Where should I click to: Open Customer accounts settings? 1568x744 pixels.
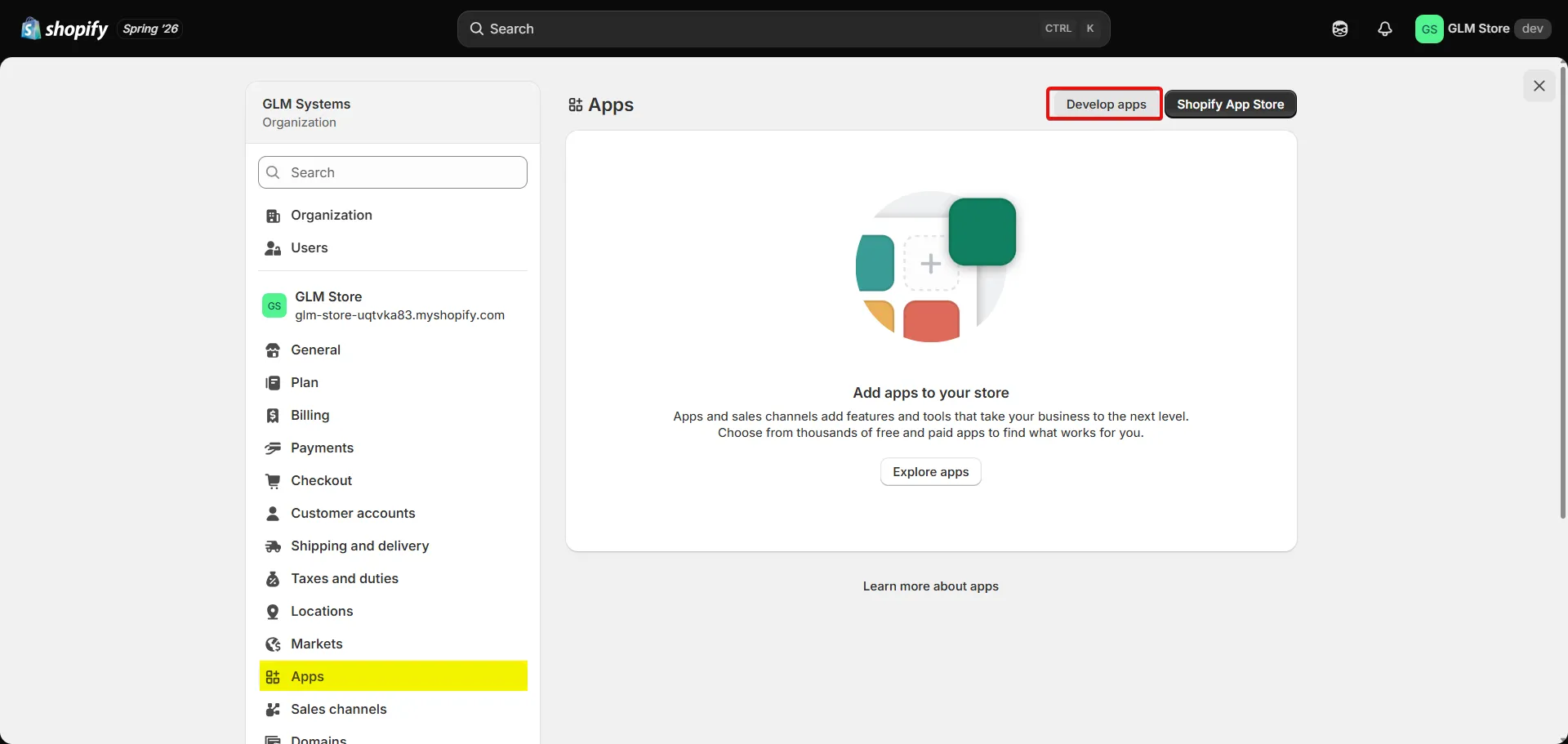393,513
